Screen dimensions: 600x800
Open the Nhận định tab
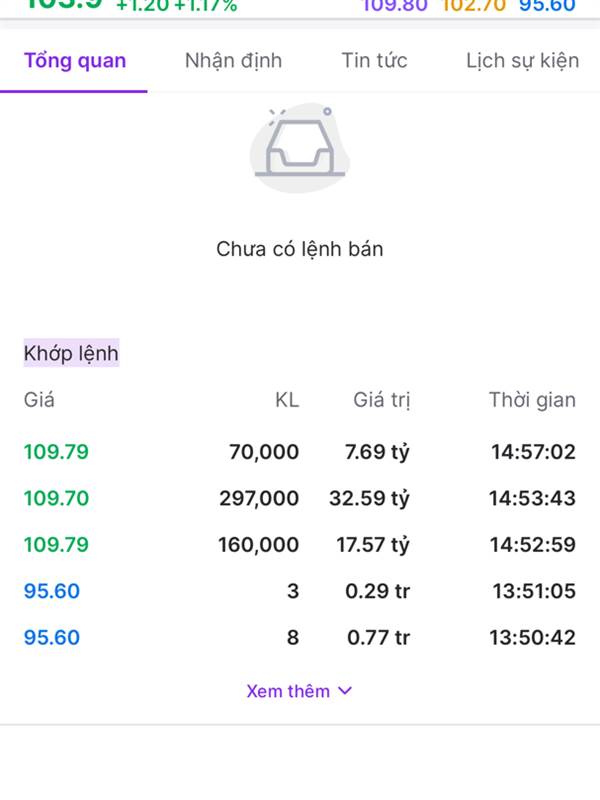pos(233,61)
